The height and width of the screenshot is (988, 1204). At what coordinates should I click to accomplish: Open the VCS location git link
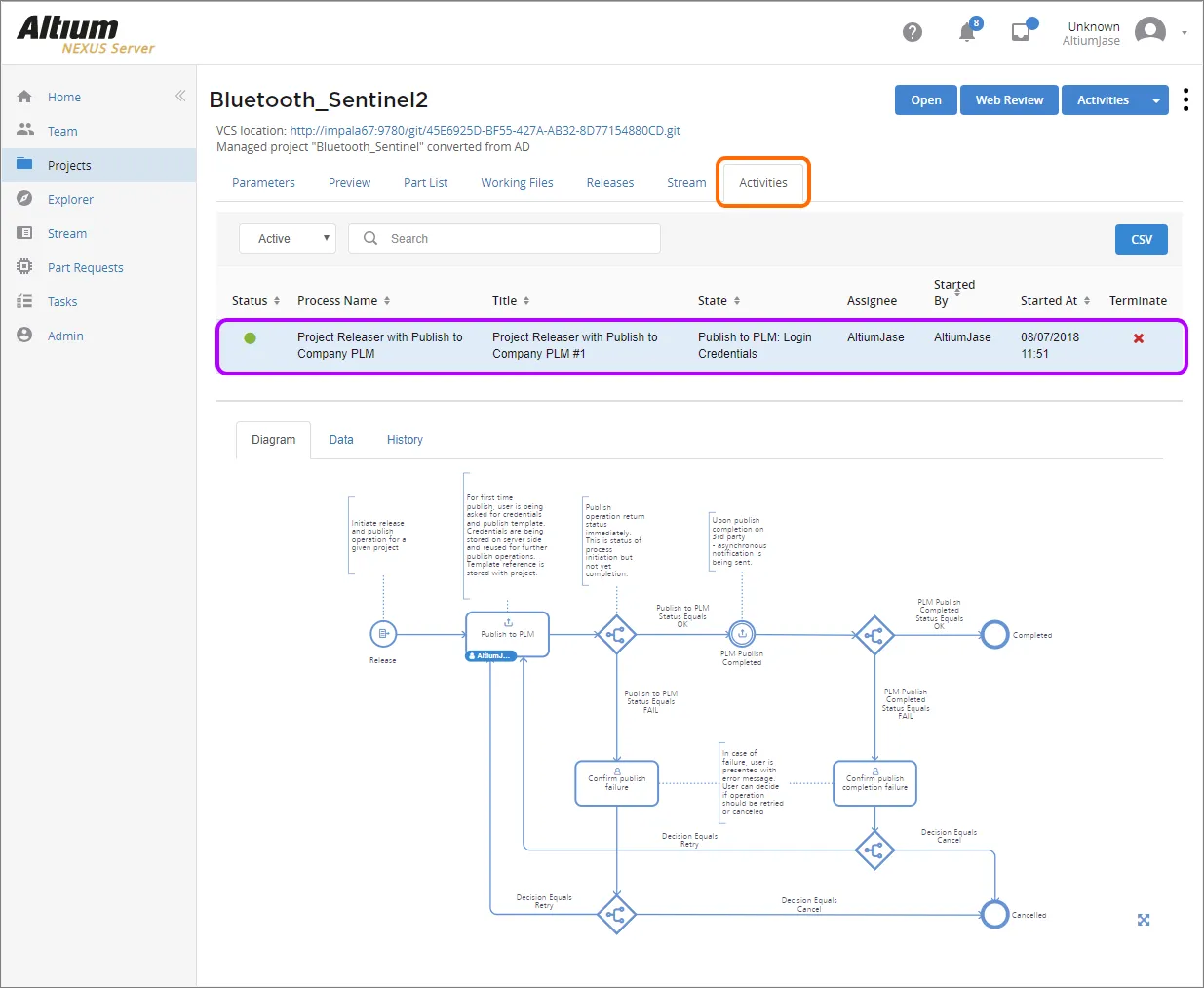485,130
